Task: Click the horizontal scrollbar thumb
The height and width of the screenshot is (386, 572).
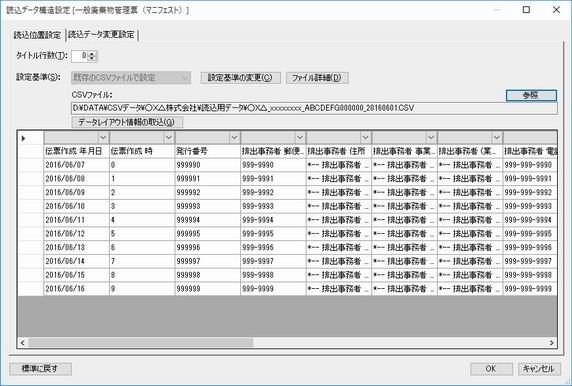Action: (x=141, y=343)
